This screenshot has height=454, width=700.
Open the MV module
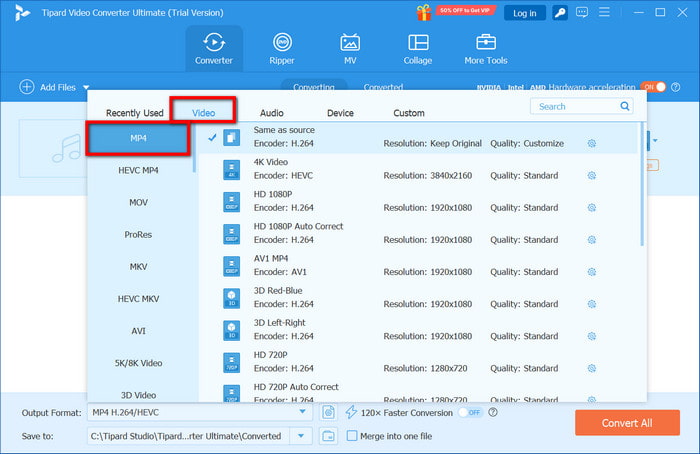pyautogui.click(x=350, y=48)
